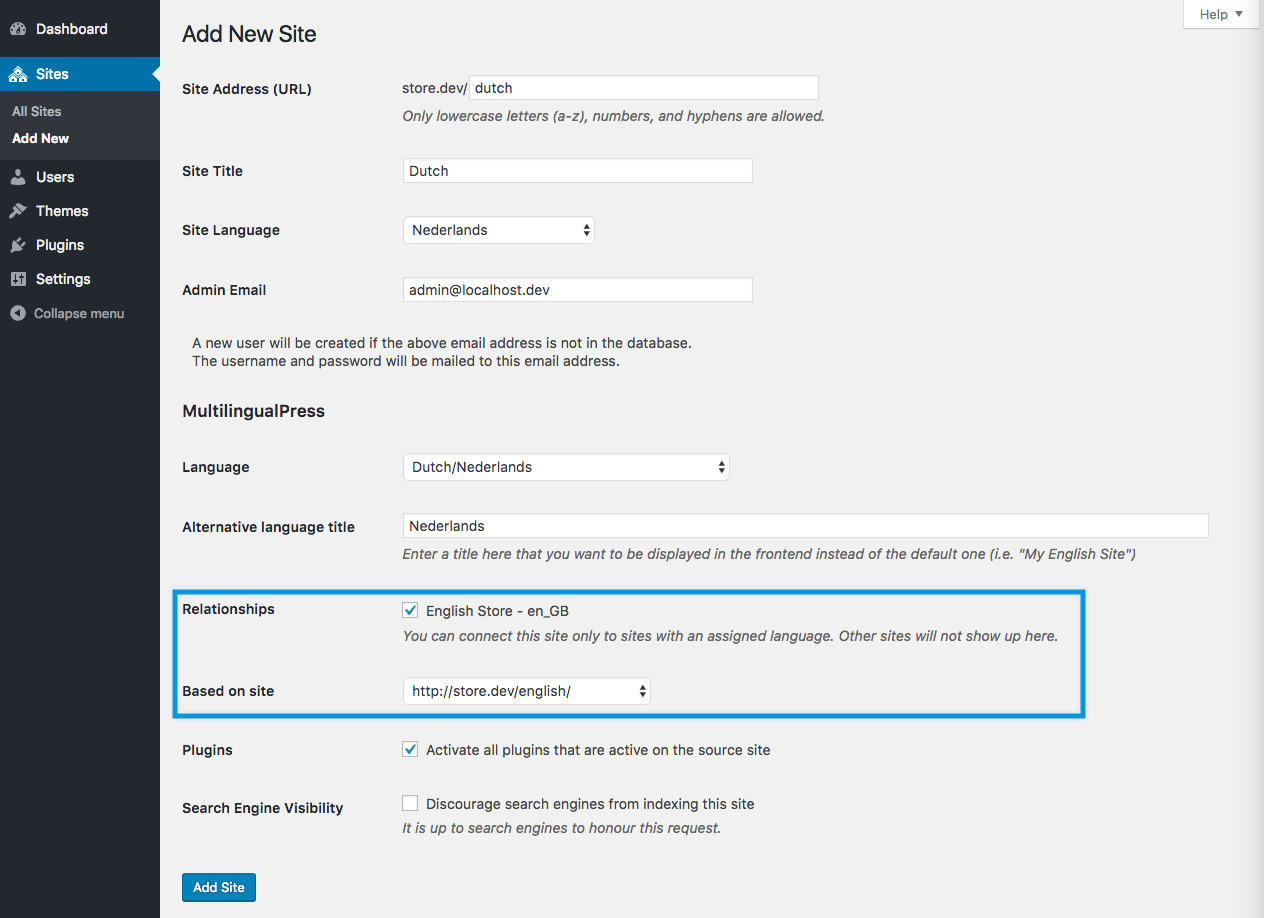The height and width of the screenshot is (918, 1264).
Task: Collapse the admin sidebar menu
Action: (16, 313)
